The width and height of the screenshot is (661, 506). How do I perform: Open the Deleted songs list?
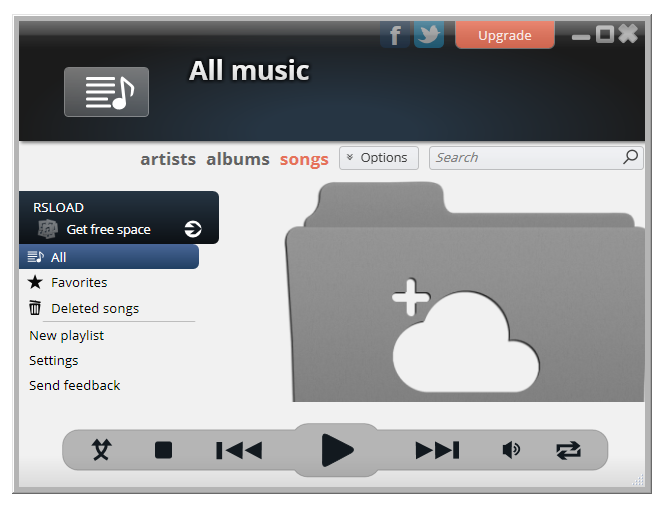pos(95,308)
